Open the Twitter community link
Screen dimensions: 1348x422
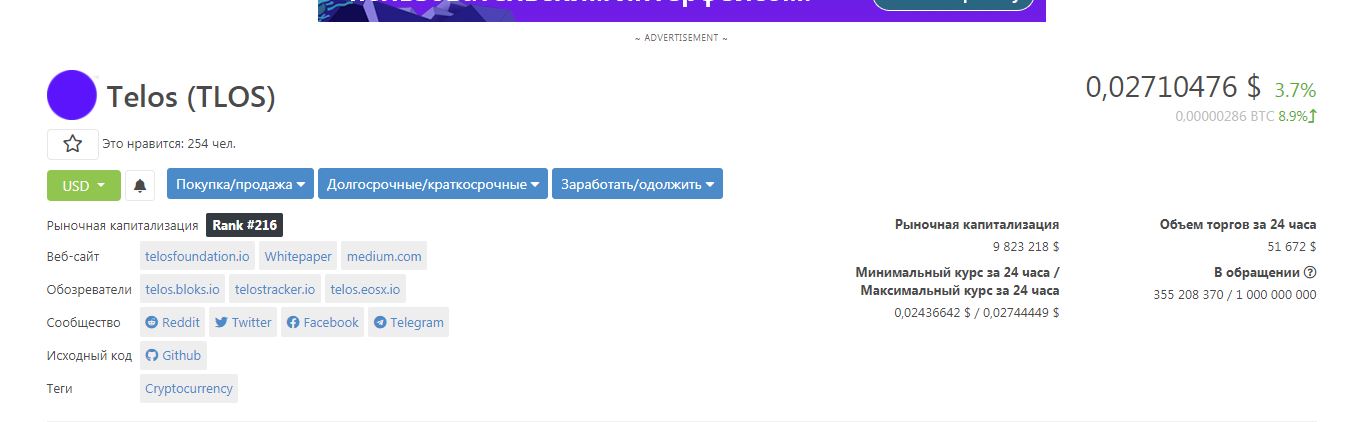(243, 322)
